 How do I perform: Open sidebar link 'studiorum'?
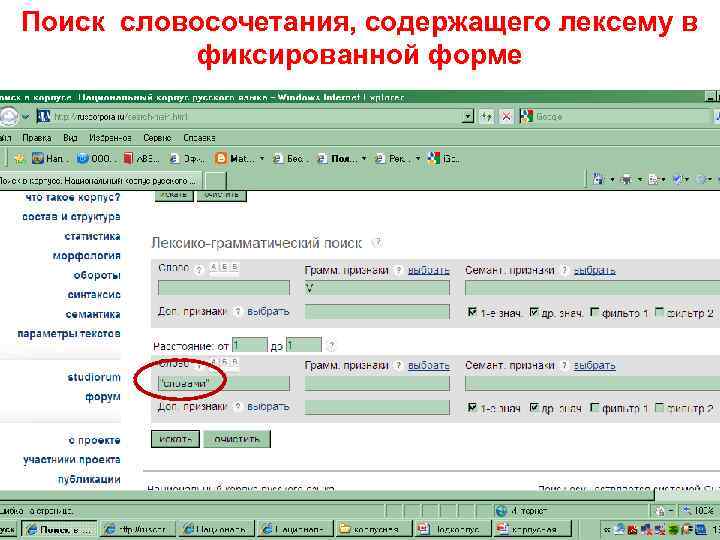tap(94, 377)
